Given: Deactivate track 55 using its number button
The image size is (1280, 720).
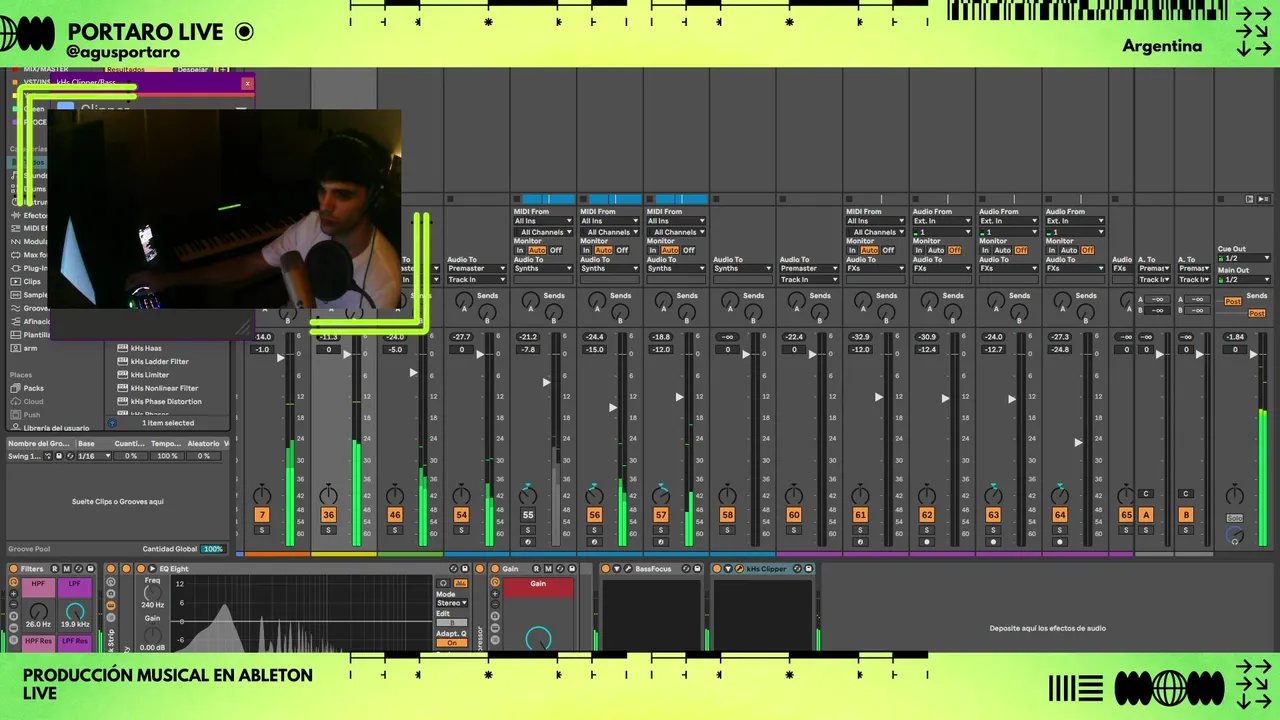Looking at the screenshot, I should point(528,515).
